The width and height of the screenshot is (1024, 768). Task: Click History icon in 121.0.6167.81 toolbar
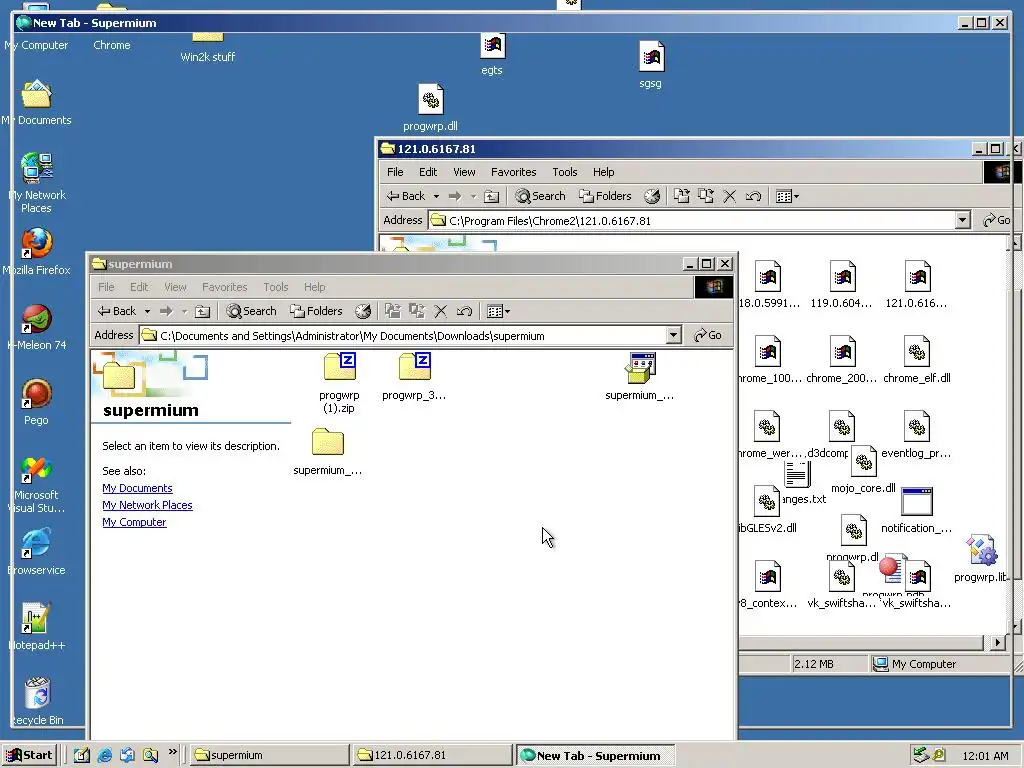pyautogui.click(x=652, y=196)
